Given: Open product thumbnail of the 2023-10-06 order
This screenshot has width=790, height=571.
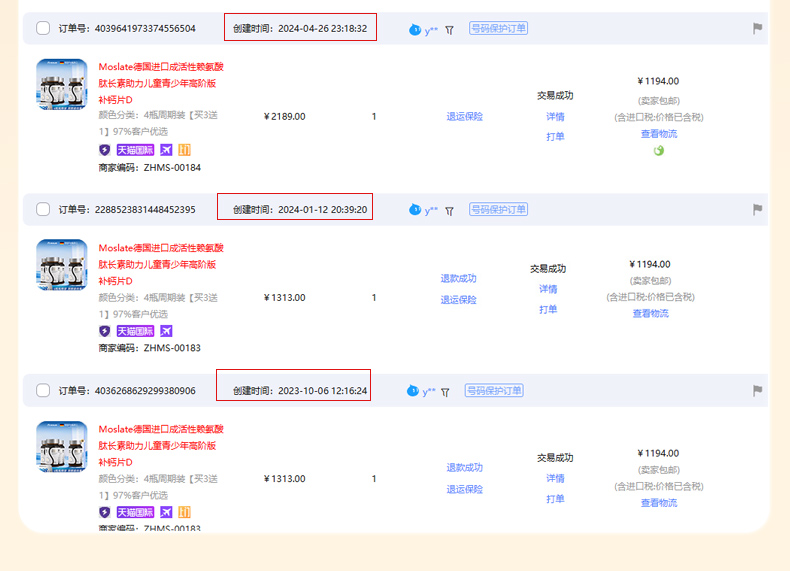Looking at the screenshot, I should (x=62, y=447).
